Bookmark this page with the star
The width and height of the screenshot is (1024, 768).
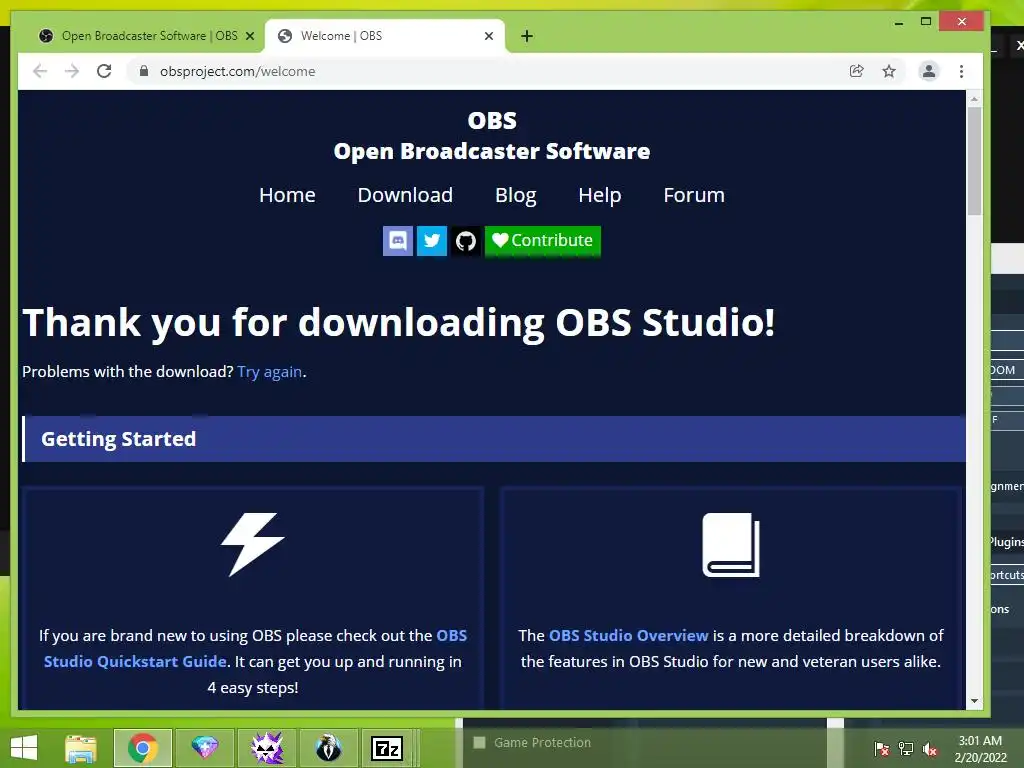[889, 71]
